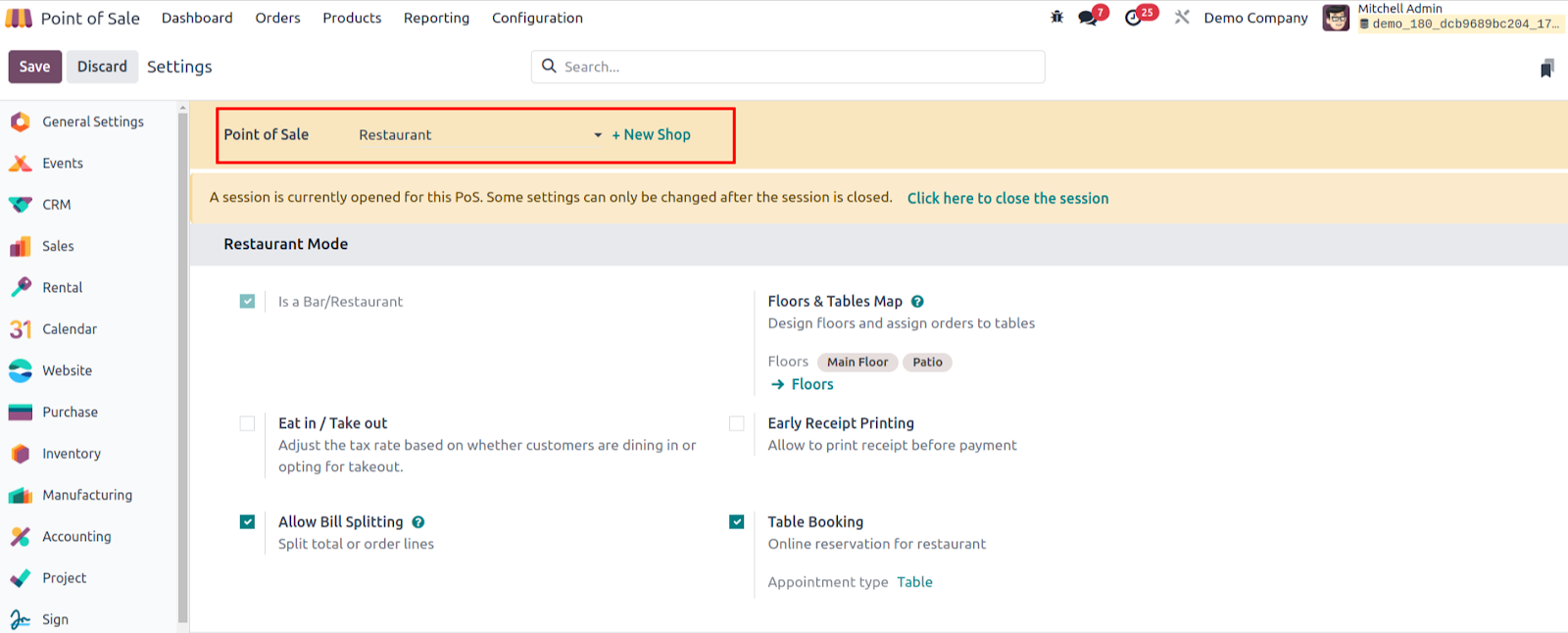Open the Demo Company switcher
Viewport: 1568px width, 633px height.
pyautogui.click(x=1255, y=18)
